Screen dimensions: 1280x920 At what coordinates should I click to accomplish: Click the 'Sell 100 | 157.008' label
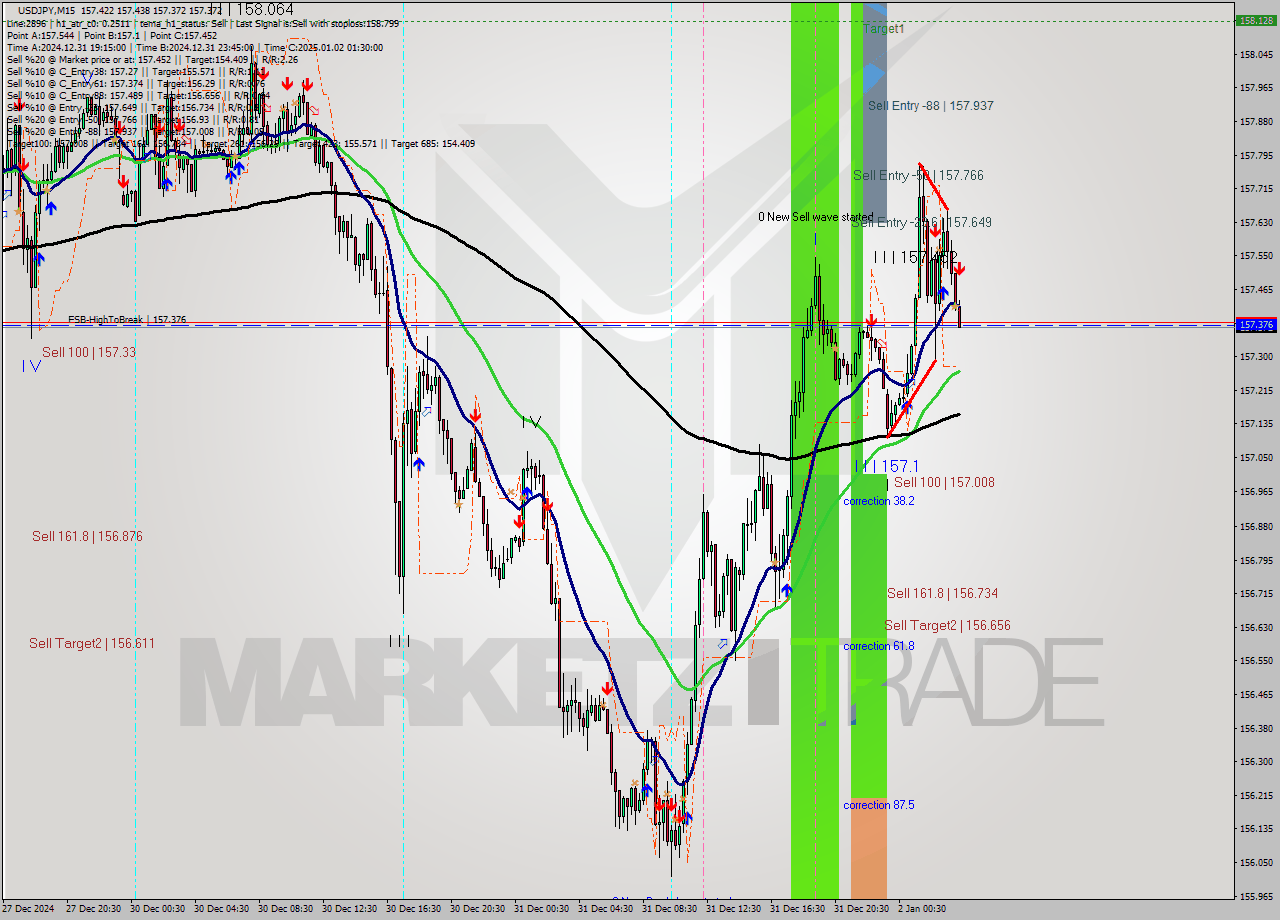coord(944,482)
